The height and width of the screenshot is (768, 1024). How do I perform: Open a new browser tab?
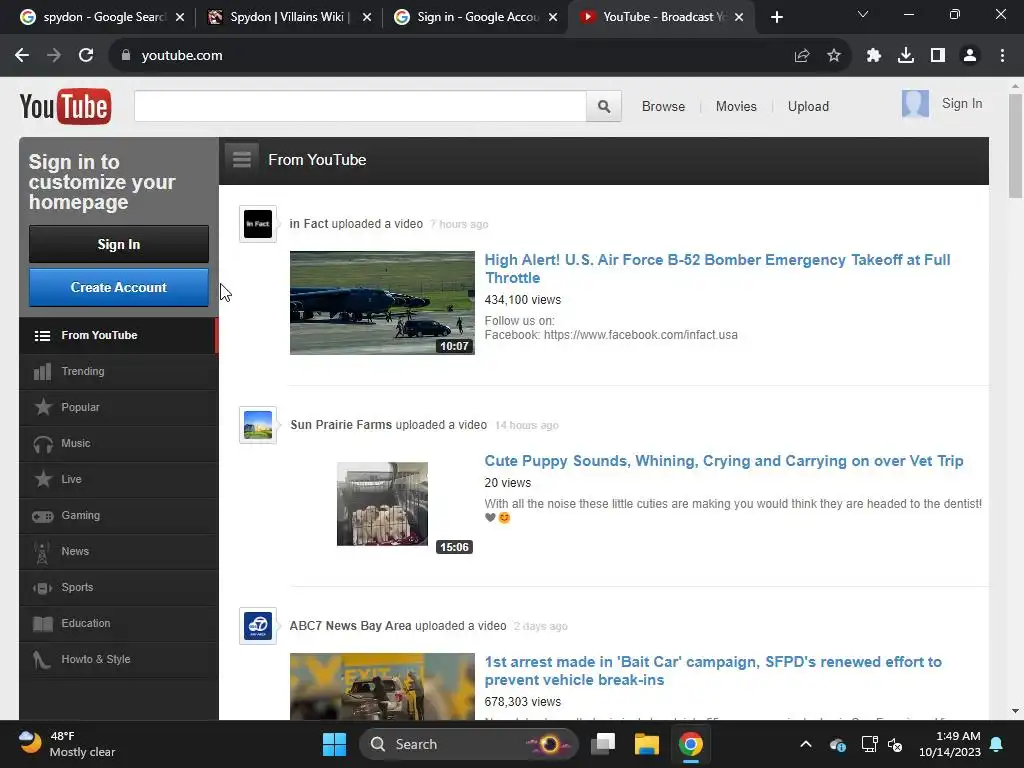tap(776, 17)
